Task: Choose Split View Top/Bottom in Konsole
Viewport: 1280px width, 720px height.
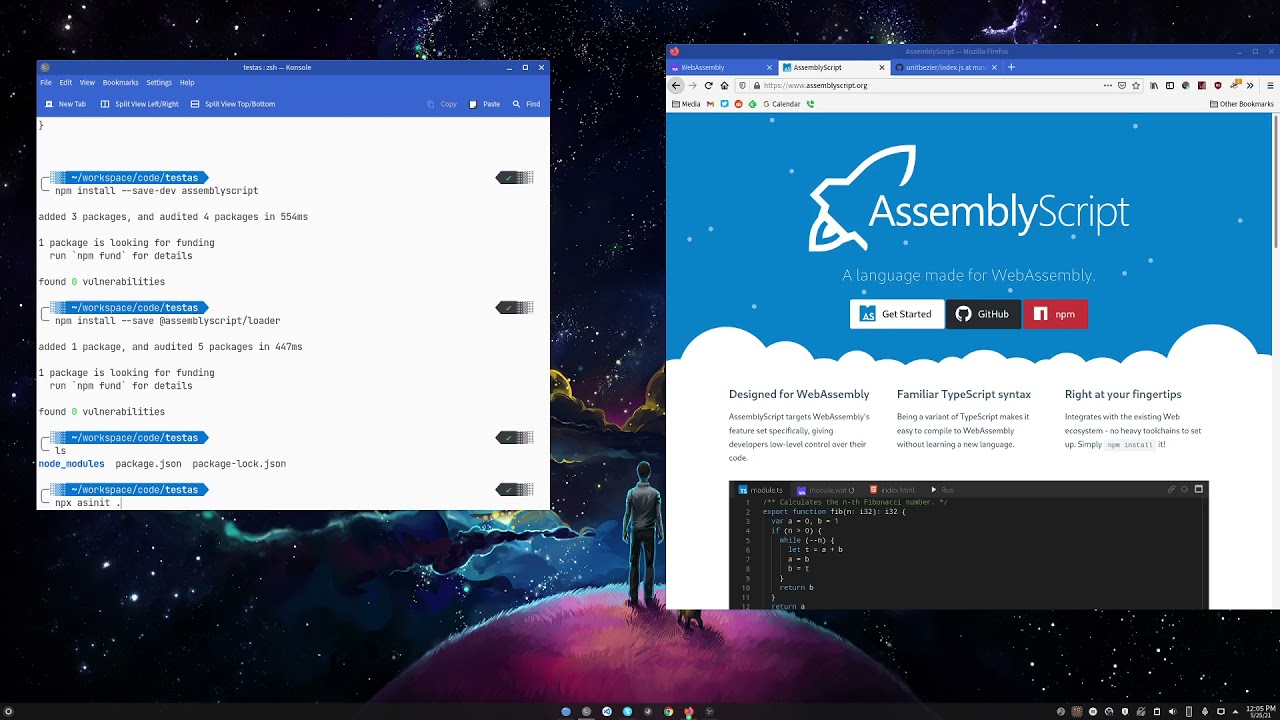Action: click(232, 104)
